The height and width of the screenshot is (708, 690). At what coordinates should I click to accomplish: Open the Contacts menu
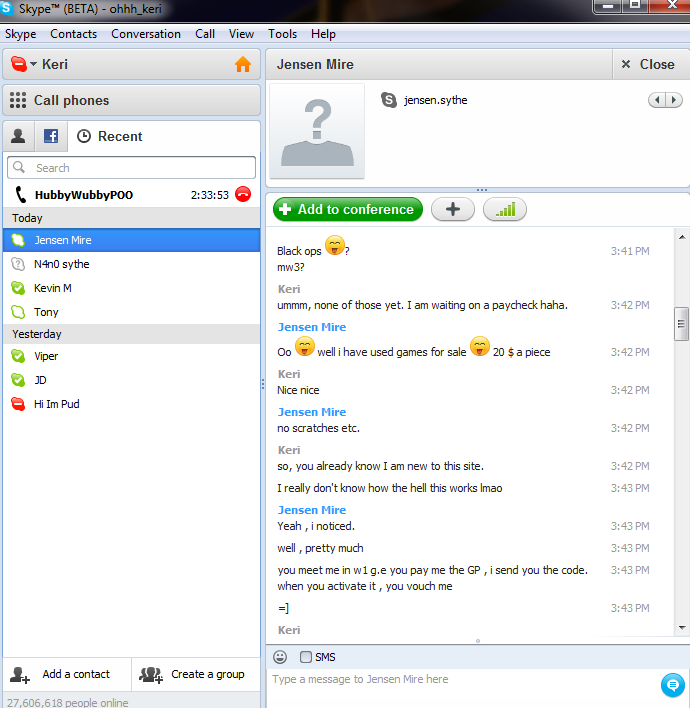[x=74, y=34]
